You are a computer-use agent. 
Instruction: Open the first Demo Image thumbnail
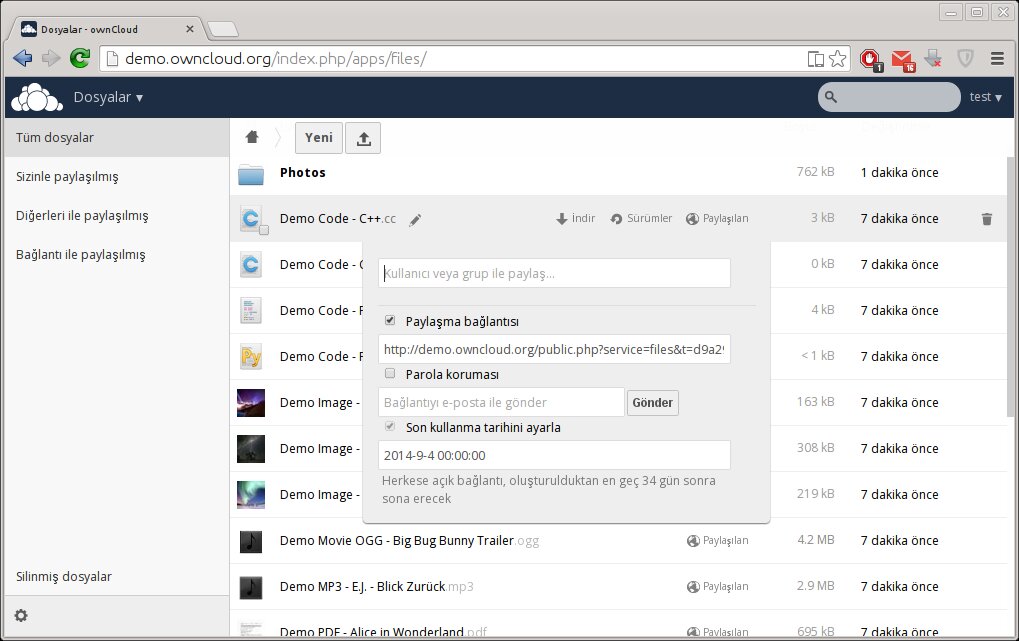(x=251, y=403)
